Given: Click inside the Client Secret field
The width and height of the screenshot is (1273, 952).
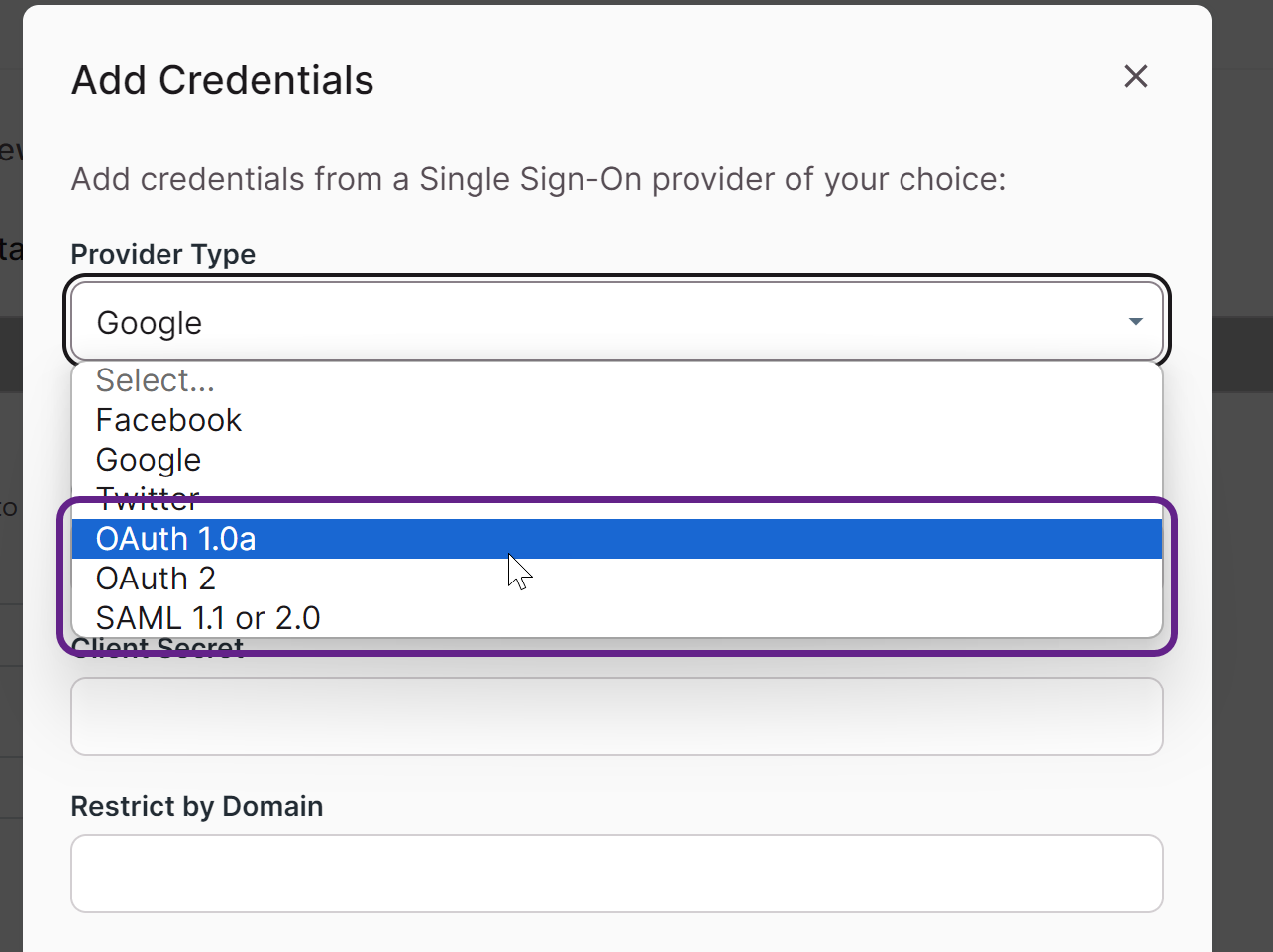Looking at the screenshot, I should (x=616, y=715).
